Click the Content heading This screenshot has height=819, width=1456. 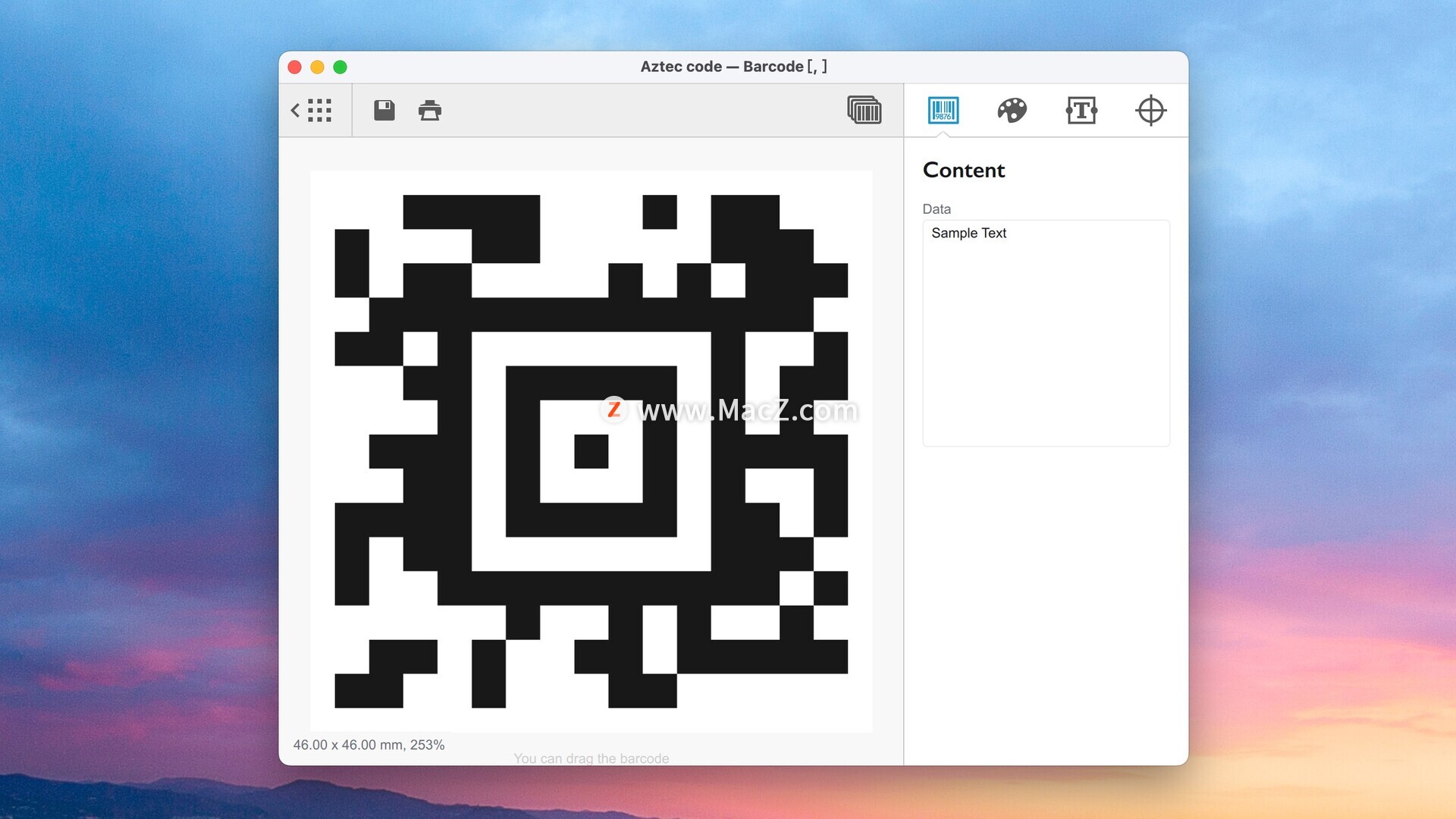(964, 170)
